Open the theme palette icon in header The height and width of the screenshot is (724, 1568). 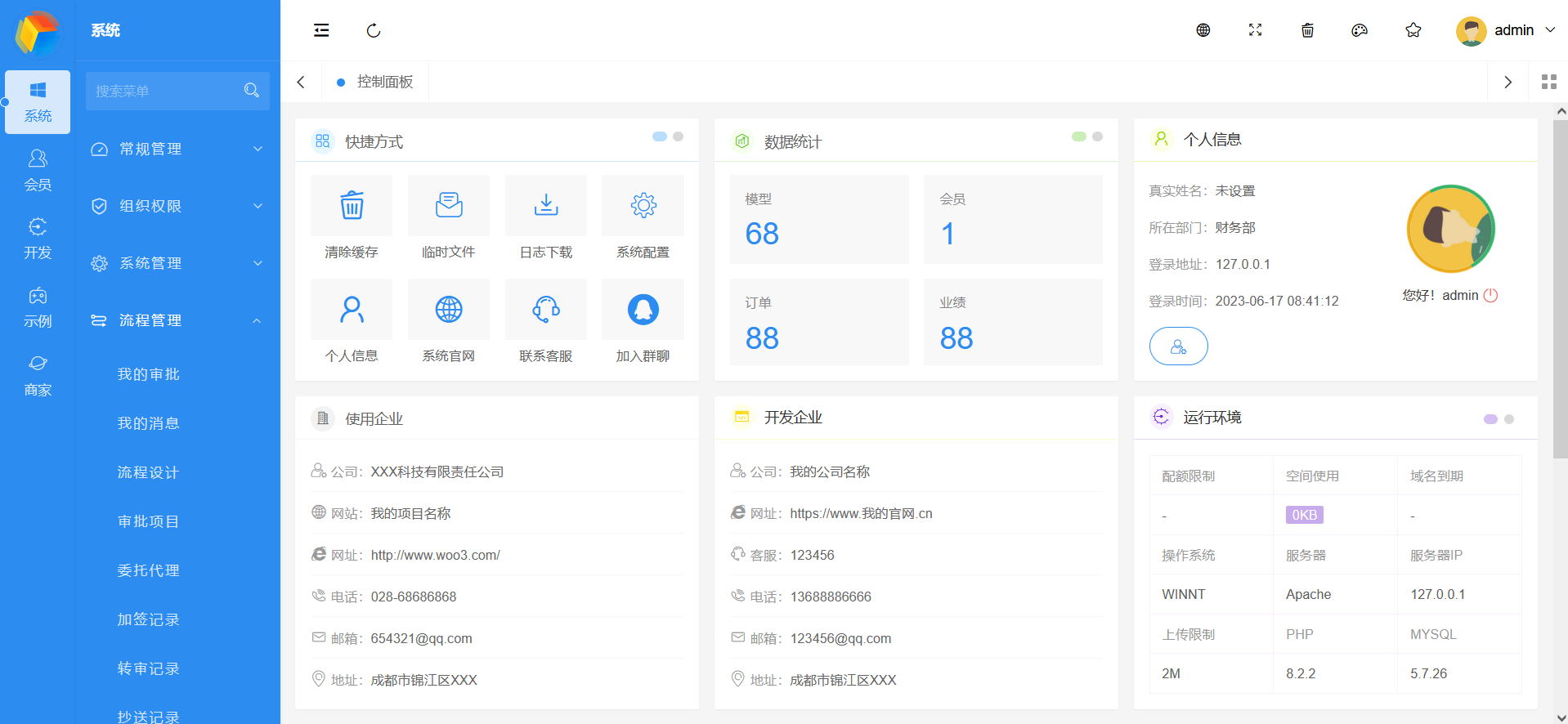click(1360, 30)
